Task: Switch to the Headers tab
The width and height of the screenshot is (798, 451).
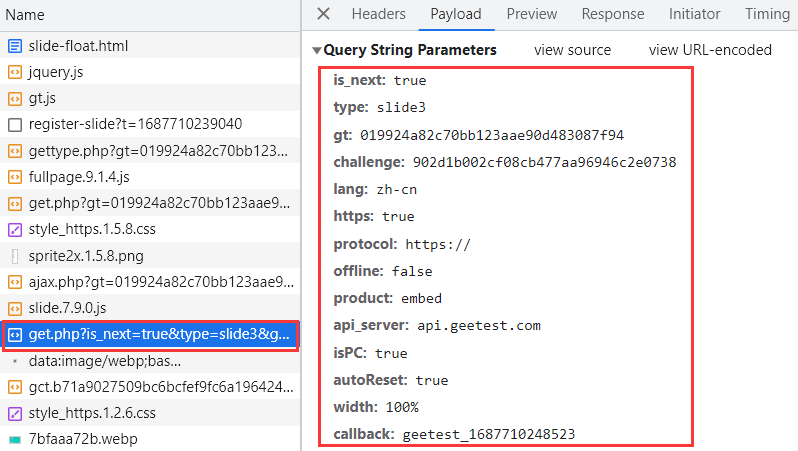Action: pos(378,14)
